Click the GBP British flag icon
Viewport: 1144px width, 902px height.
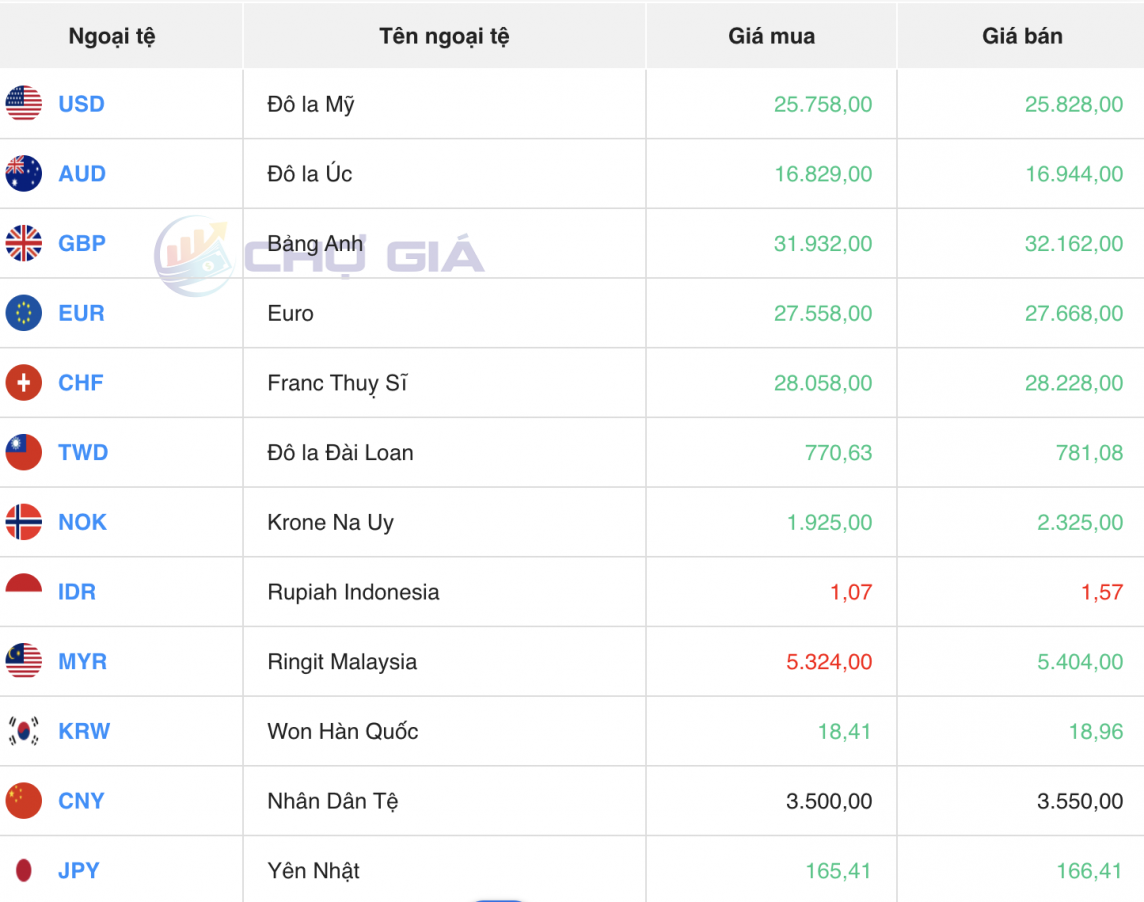point(22,243)
